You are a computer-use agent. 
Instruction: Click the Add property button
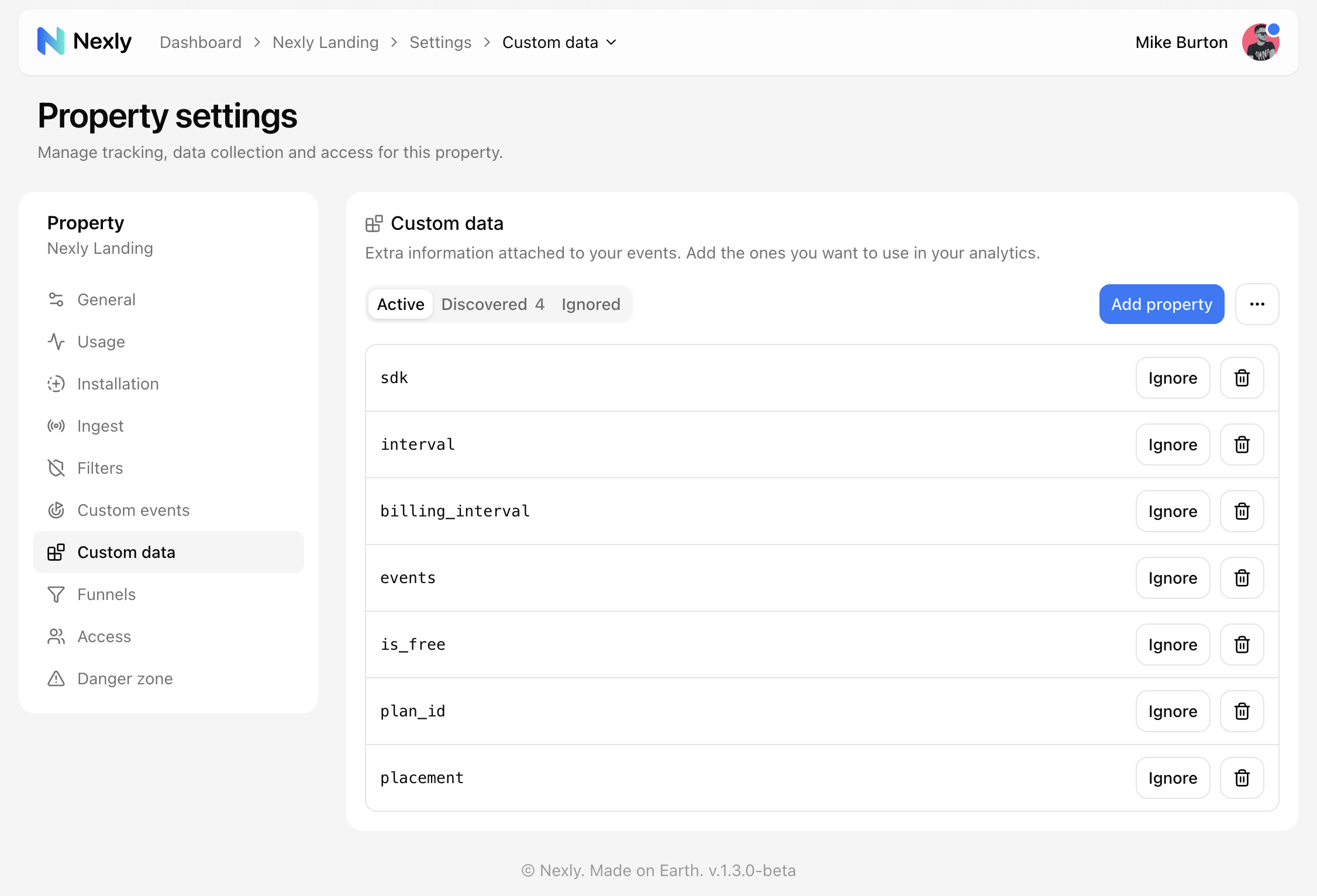[x=1161, y=304]
